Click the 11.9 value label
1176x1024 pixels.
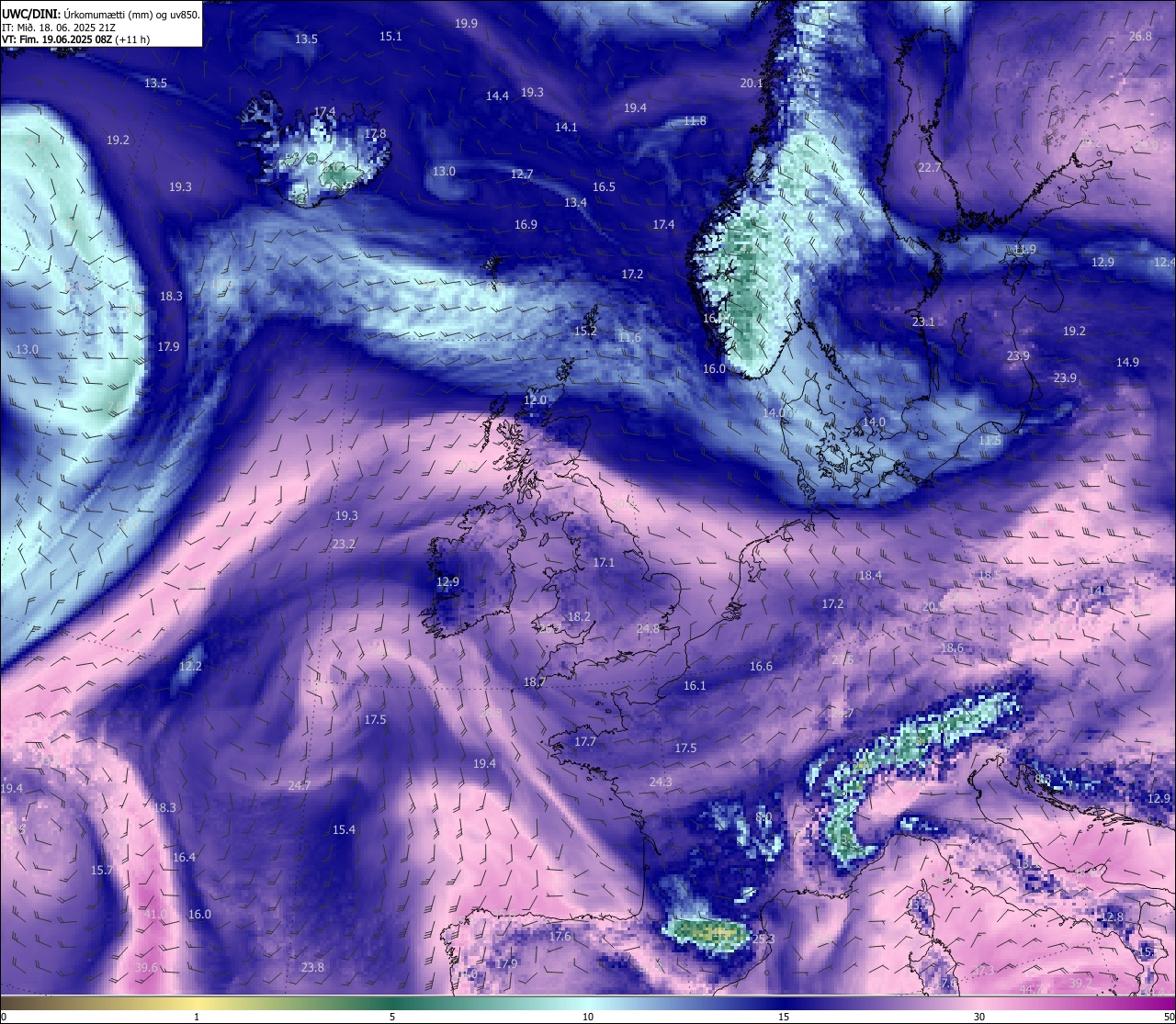(1024, 249)
